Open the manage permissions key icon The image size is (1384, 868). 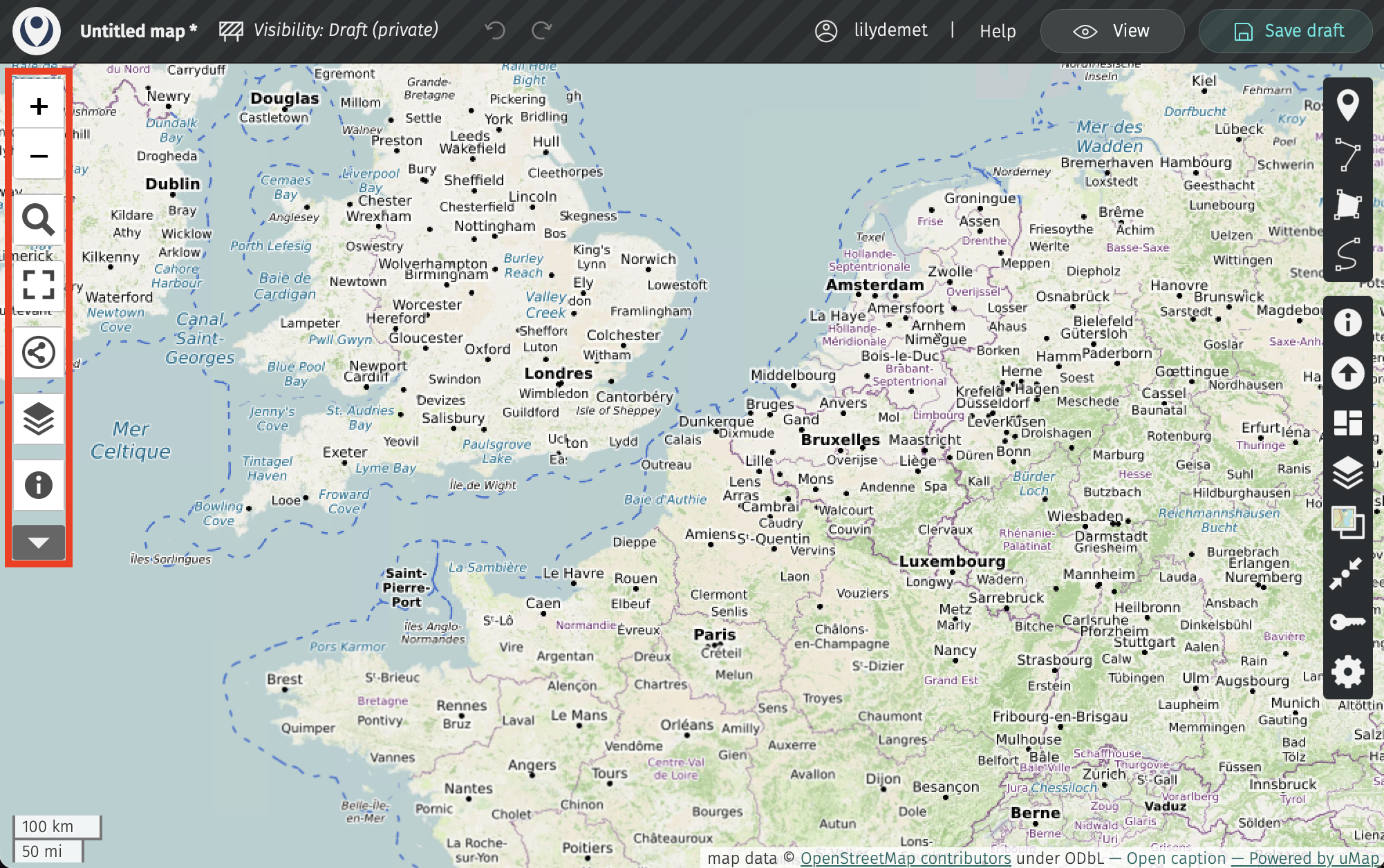[1347, 622]
